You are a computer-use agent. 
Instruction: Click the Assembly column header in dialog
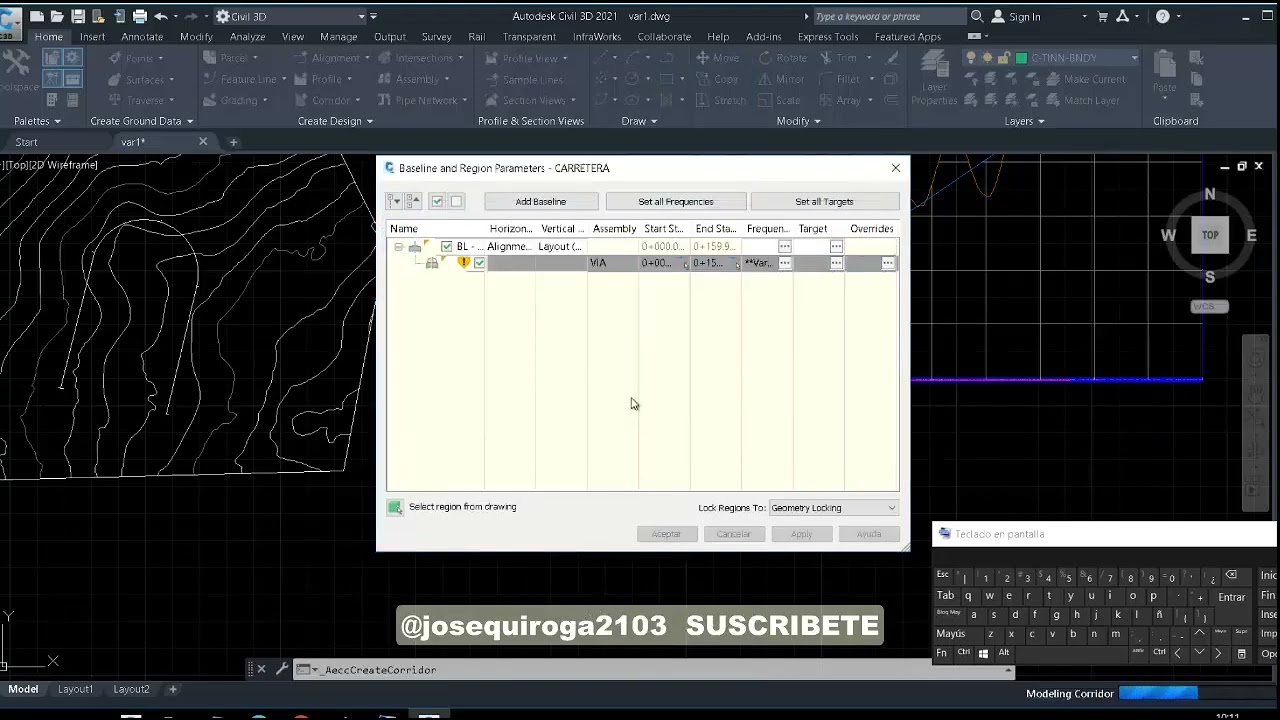(x=614, y=229)
